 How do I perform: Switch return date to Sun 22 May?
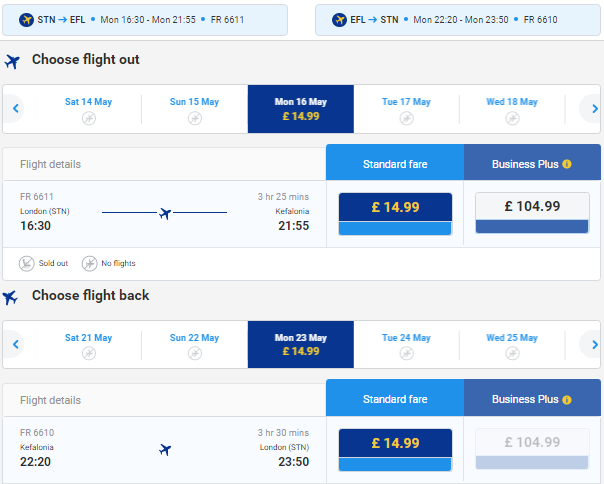click(195, 345)
